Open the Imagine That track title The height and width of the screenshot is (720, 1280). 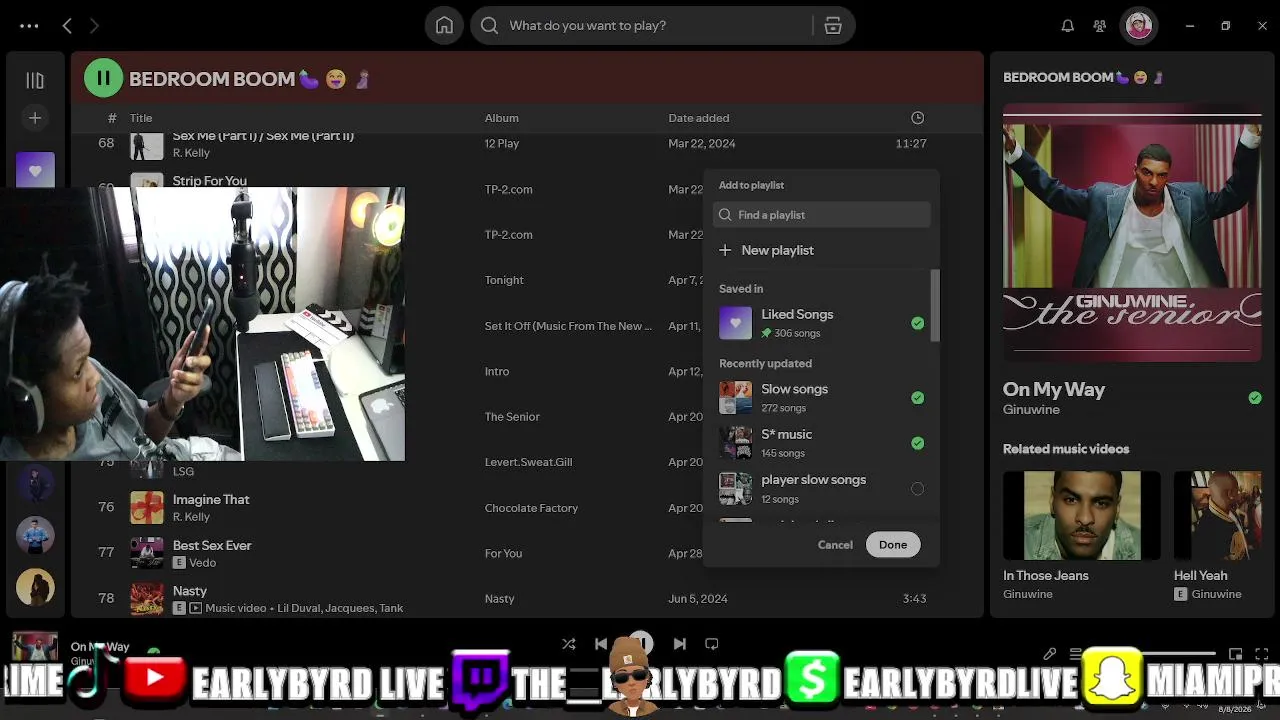coord(211,500)
